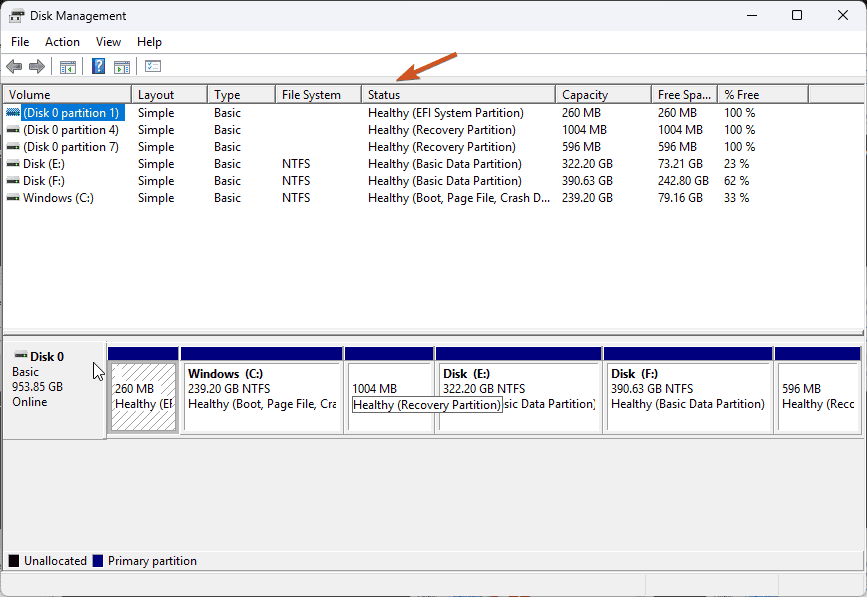Click the 322.20 GB capacity cell
This screenshot has width=867, height=597.
point(587,164)
